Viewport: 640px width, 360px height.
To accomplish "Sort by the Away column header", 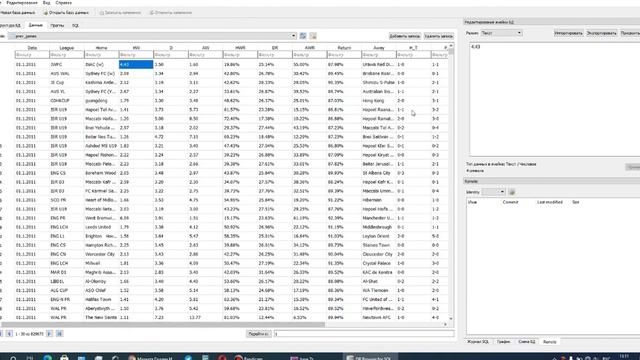I will point(379,48).
